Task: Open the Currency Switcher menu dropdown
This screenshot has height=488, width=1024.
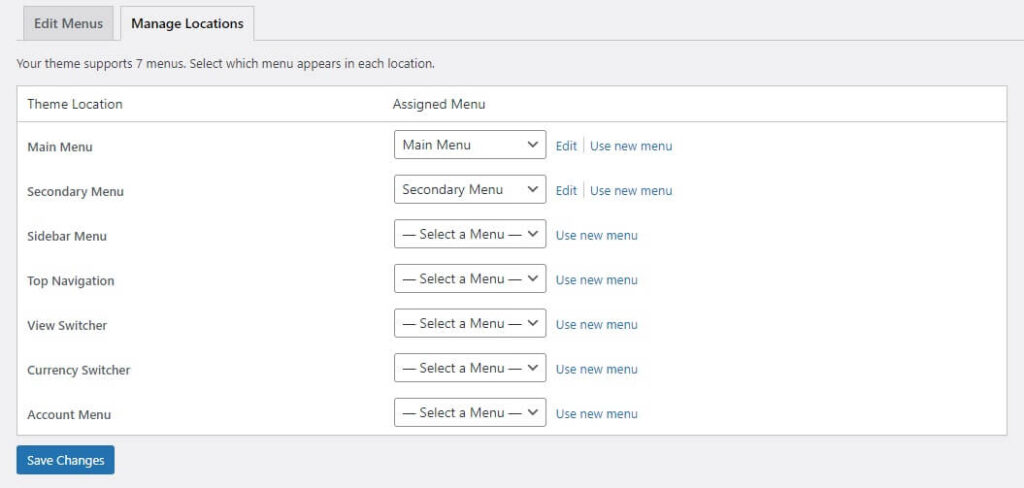Action: tap(470, 368)
